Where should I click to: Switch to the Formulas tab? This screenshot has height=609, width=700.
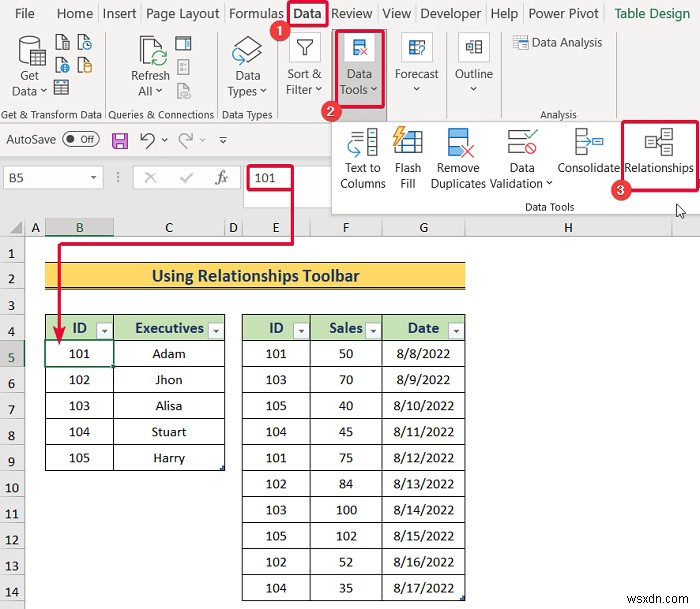tap(256, 14)
